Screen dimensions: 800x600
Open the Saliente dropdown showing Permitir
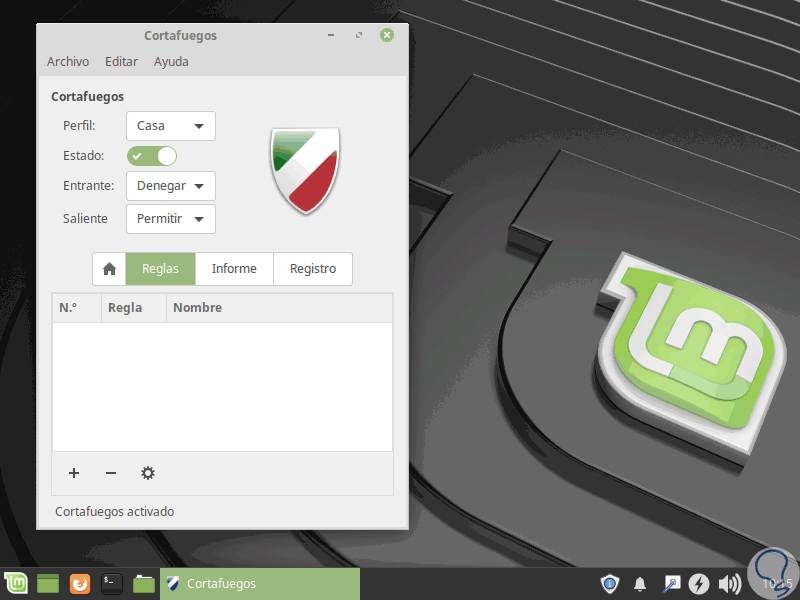pyautogui.click(x=171, y=219)
